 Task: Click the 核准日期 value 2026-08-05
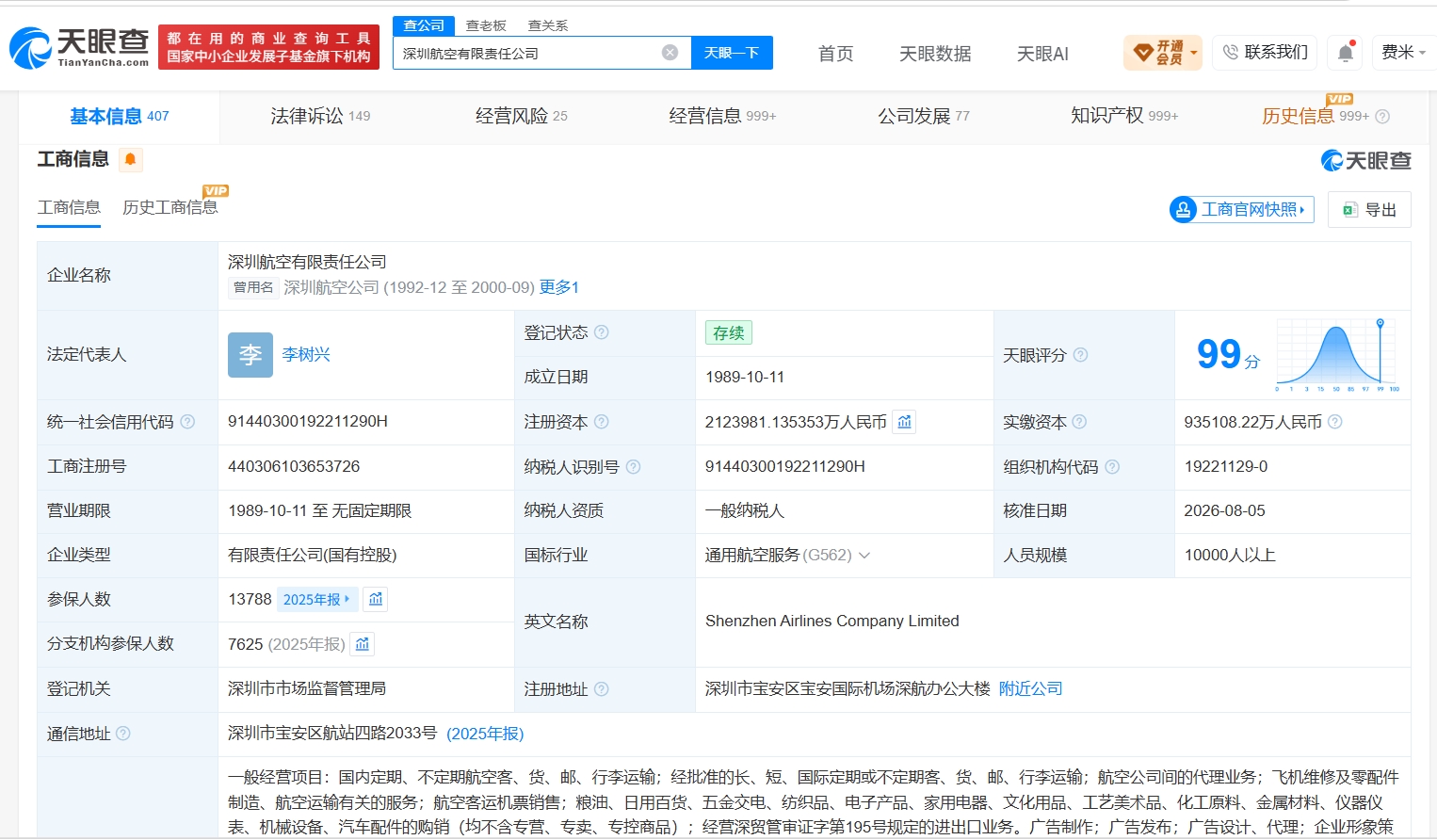pos(1225,510)
